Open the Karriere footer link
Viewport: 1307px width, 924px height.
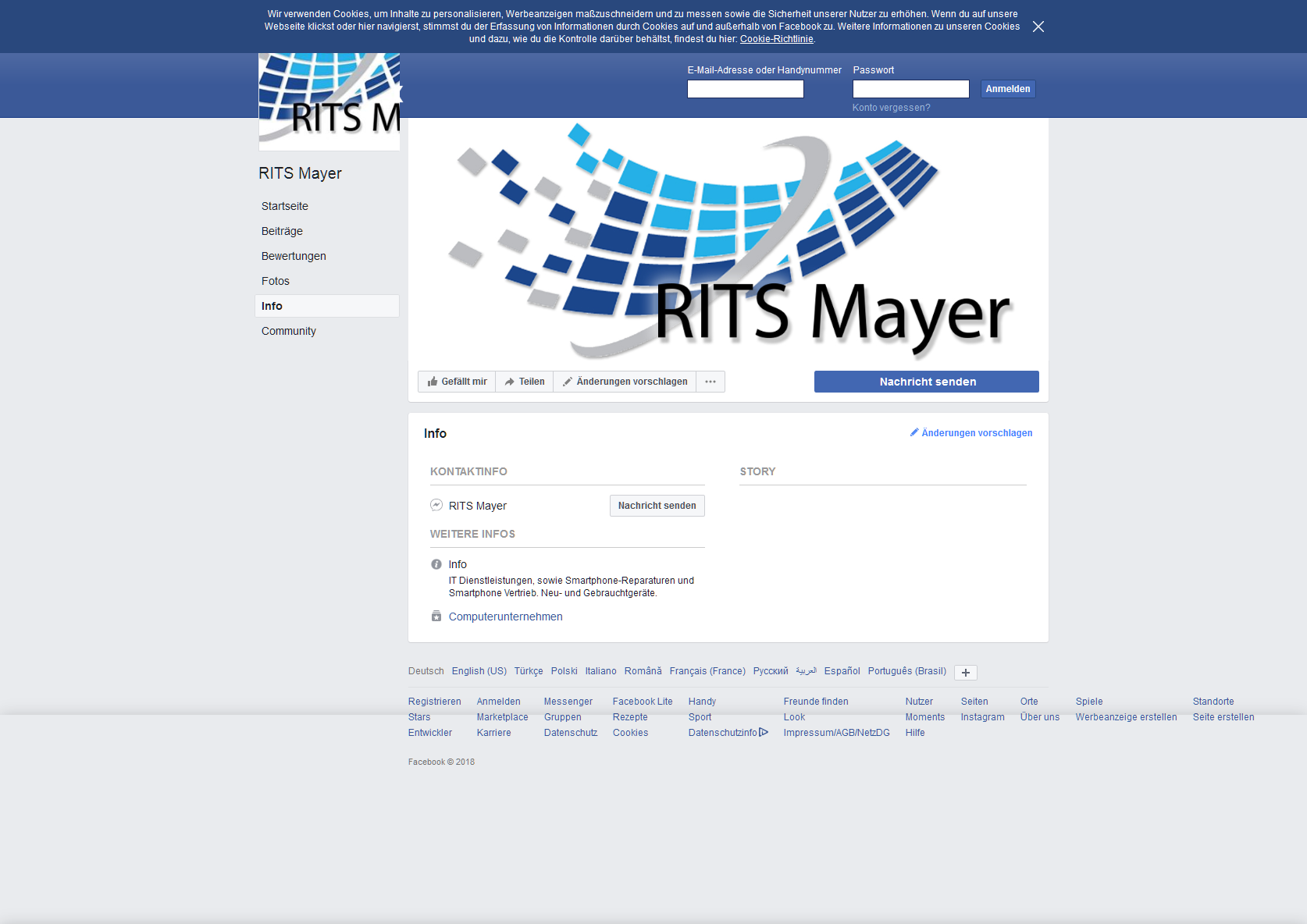(493, 733)
